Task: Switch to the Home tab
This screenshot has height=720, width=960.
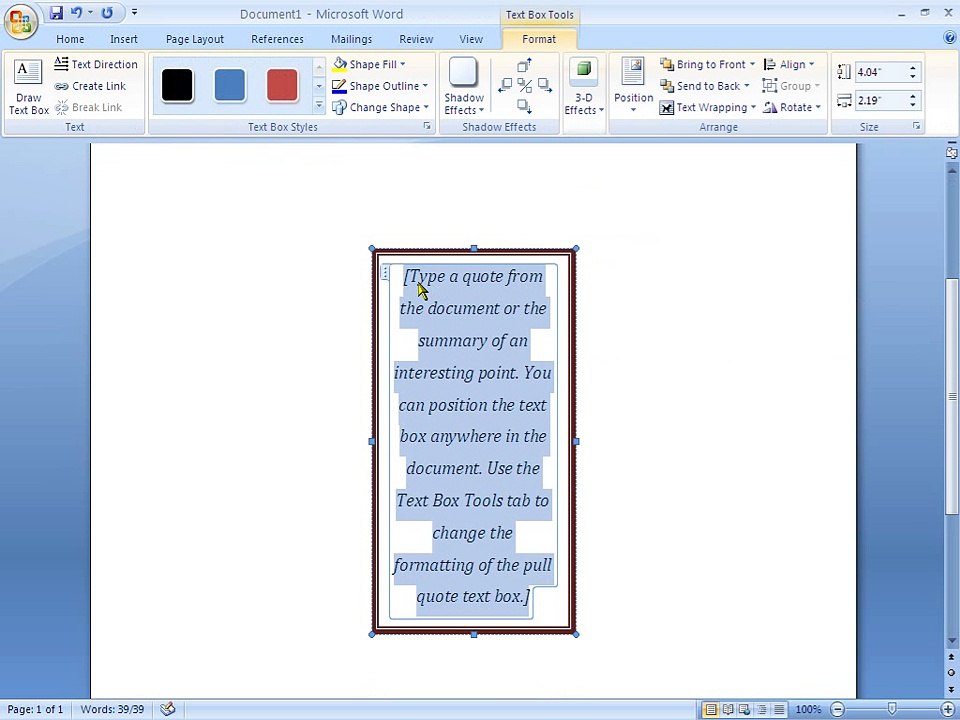Action: tap(70, 39)
